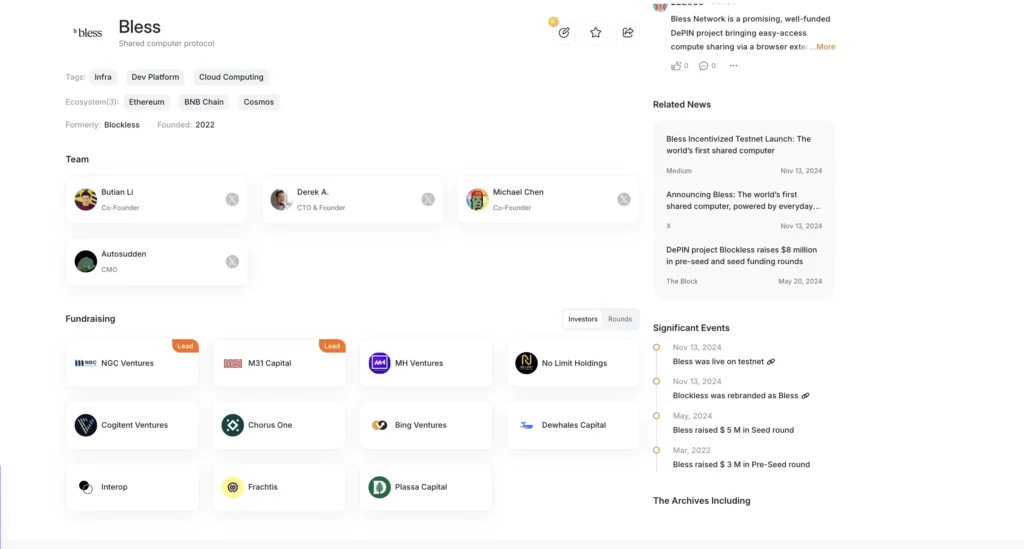
Task: Select the Dev Platform tag
Action: [155, 77]
